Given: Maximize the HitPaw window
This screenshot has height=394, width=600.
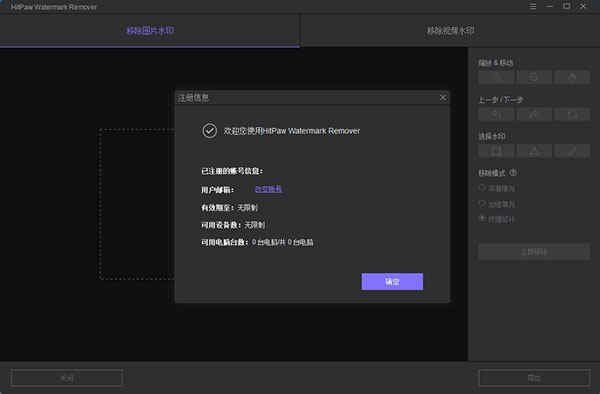Looking at the screenshot, I should pyautogui.click(x=566, y=6).
